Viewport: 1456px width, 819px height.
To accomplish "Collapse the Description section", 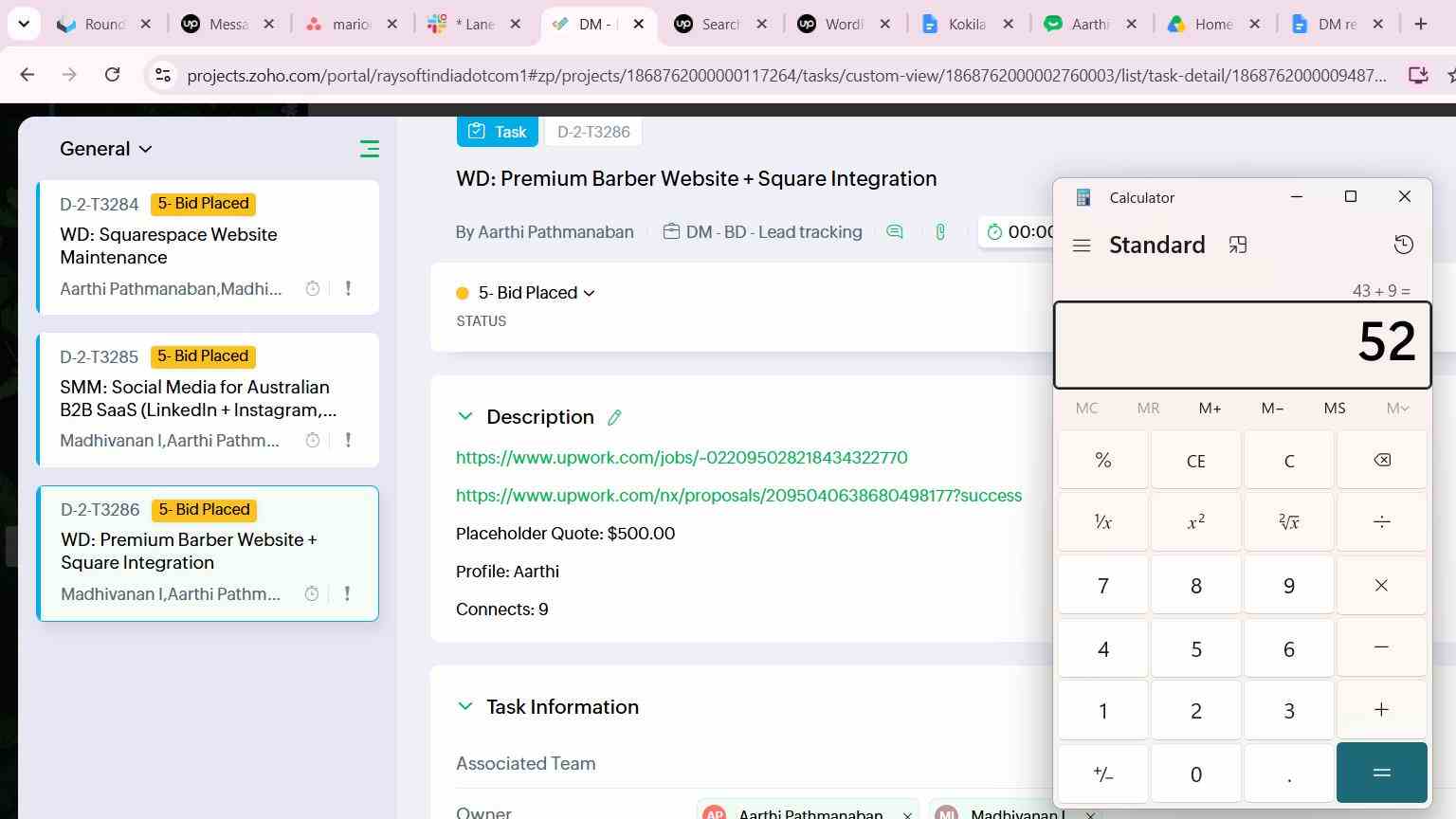I will pos(464,416).
